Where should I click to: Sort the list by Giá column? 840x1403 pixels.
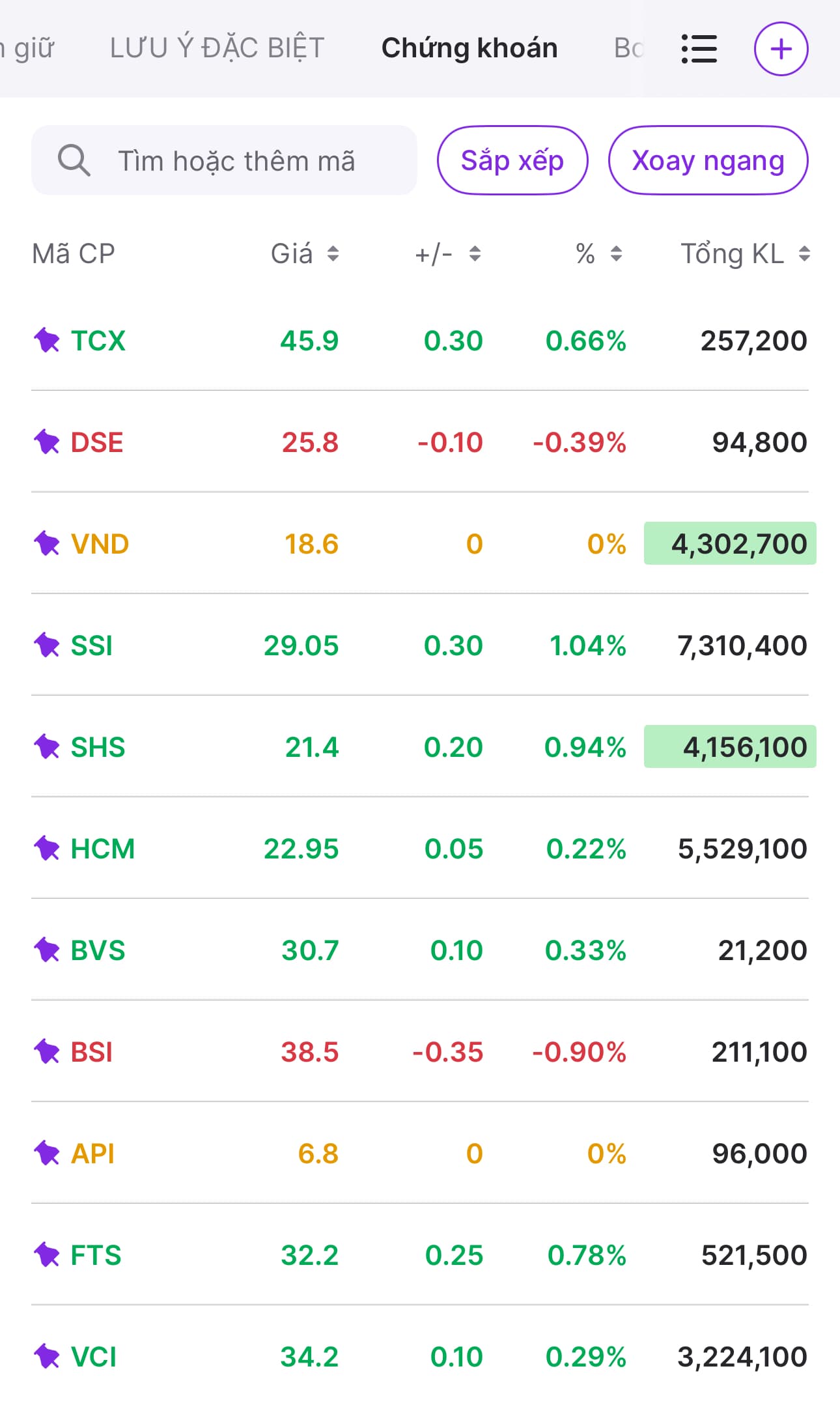[305, 253]
